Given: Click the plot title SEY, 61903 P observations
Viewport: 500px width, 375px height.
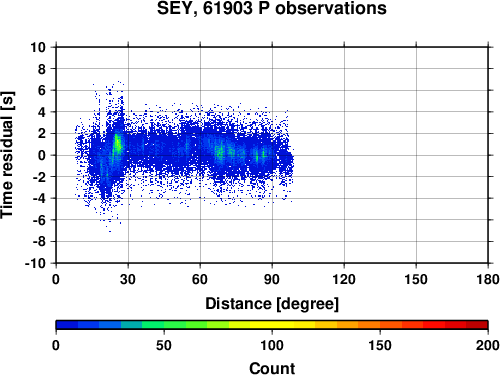Looking at the screenshot, I should [272, 9].
